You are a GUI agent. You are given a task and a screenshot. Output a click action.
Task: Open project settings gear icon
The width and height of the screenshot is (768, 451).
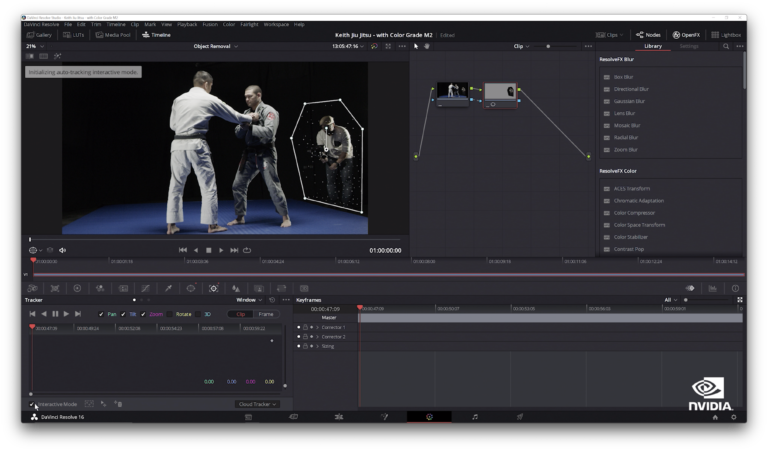(733, 417)
